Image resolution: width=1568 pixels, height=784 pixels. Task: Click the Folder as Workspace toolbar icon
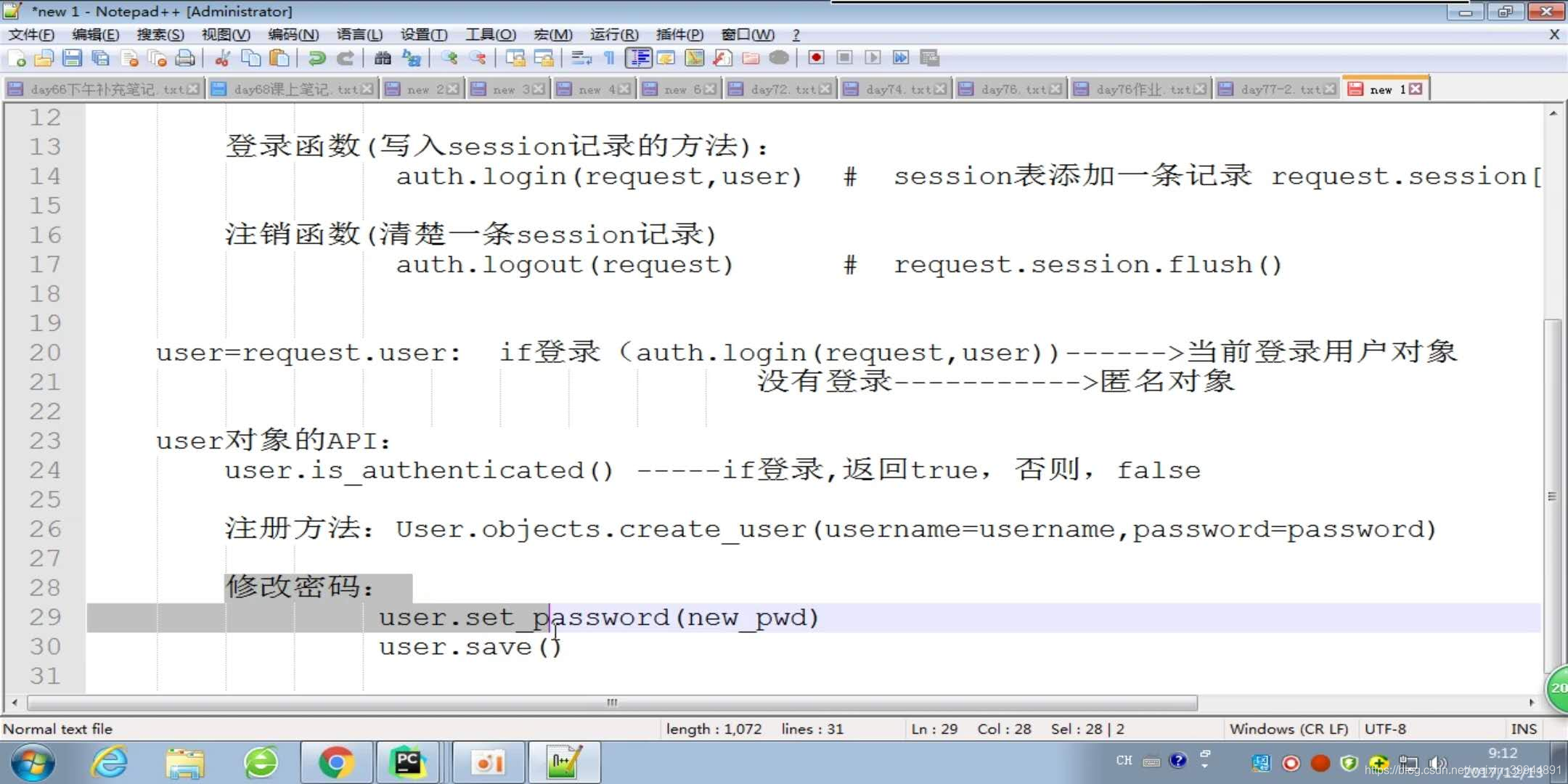[751, 58]
